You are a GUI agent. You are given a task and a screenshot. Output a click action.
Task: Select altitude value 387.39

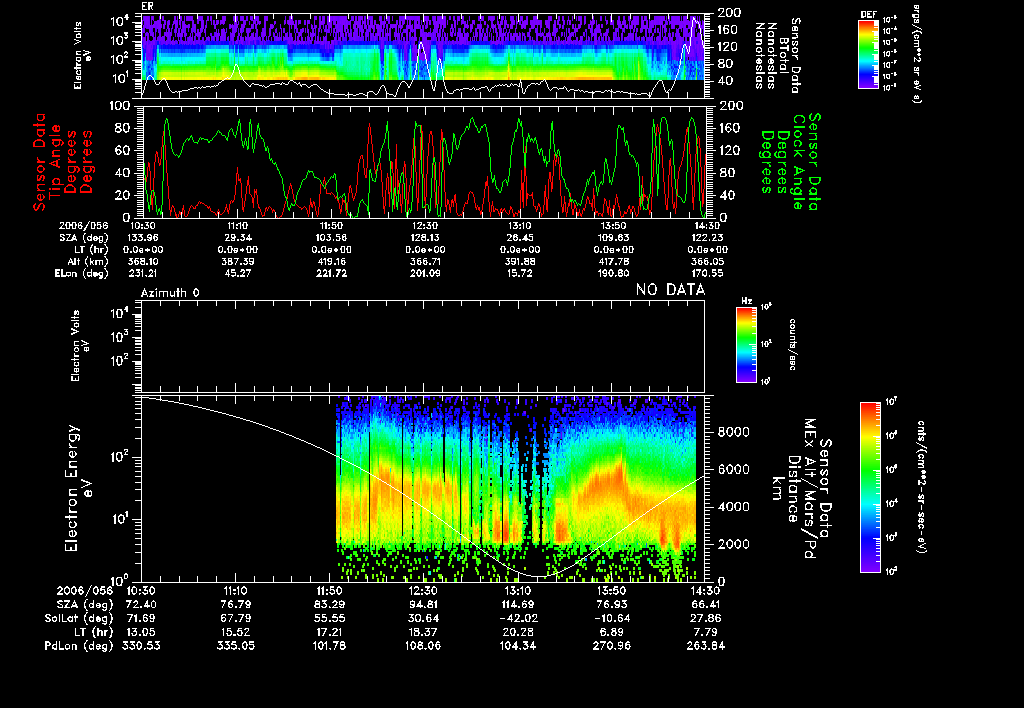[238, 261]
